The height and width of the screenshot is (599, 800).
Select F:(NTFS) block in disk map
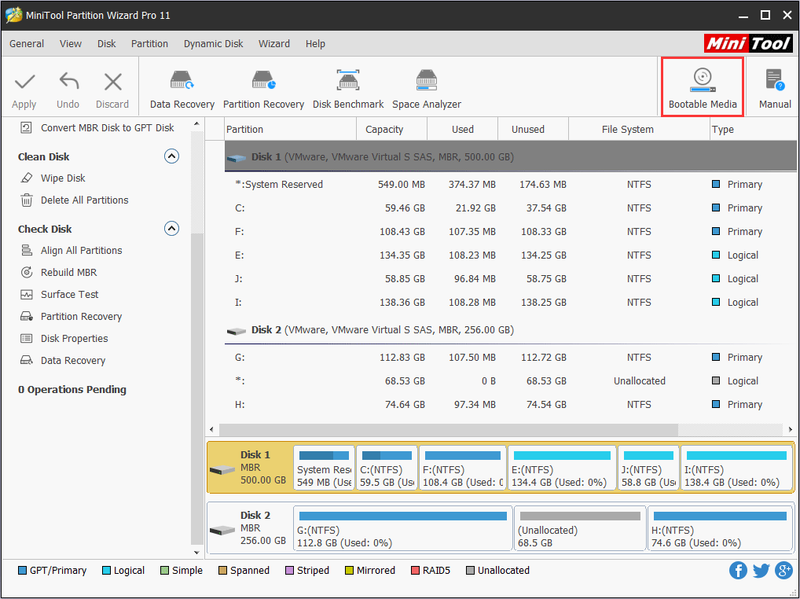tap(463, 468)
